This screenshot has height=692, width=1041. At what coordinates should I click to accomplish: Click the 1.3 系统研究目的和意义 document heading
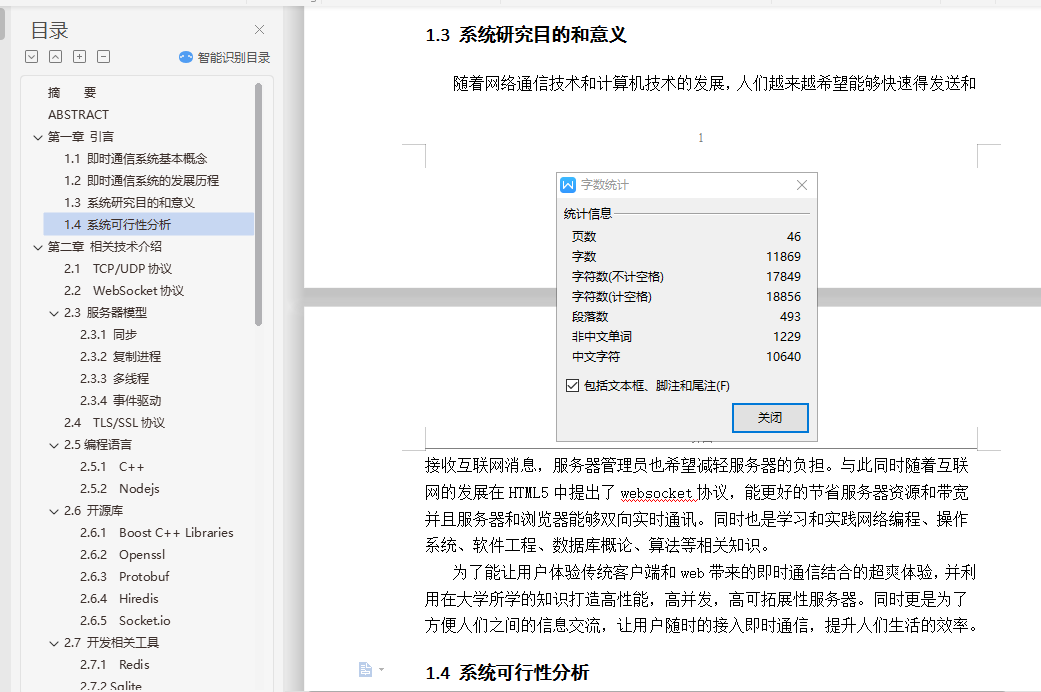point(525,35)
